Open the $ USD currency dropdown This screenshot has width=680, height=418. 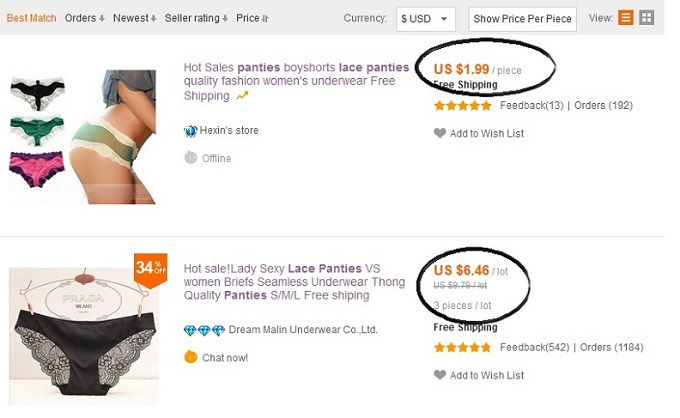click(425, 19)
